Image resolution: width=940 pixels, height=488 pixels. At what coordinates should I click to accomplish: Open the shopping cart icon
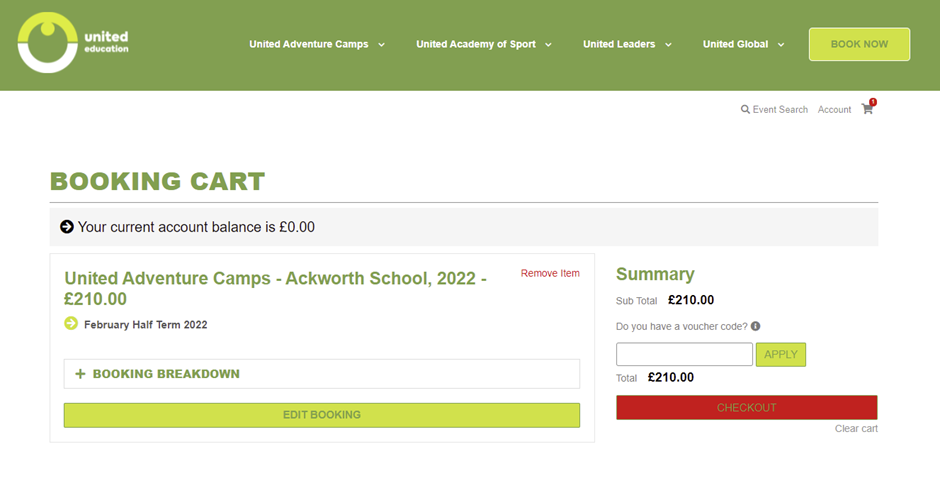coord(867,109)
